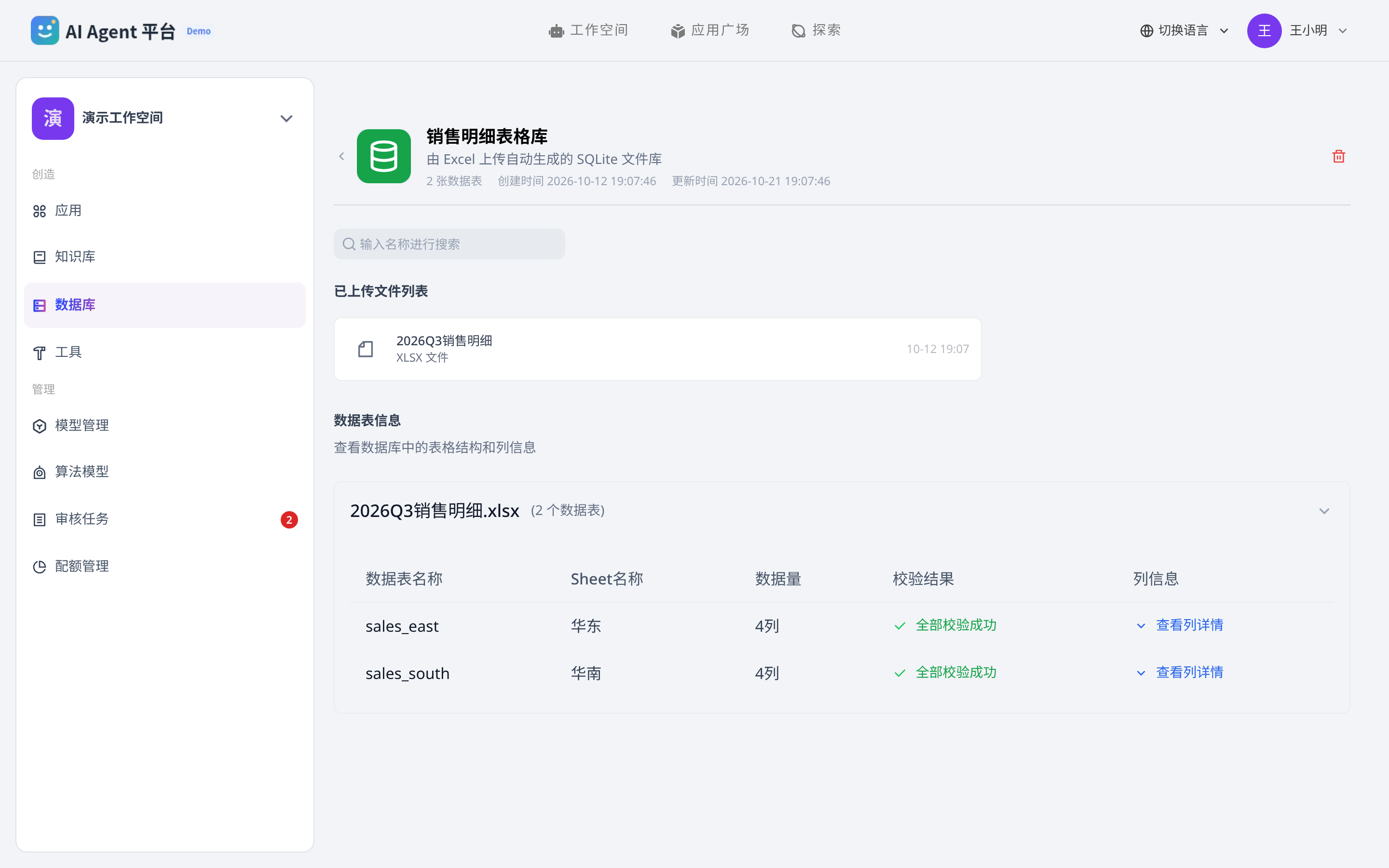Viewport: 1389px width, 868px height.
Task: Open 配额管理 in the sidebar
Action: click(x=165, y=567)
